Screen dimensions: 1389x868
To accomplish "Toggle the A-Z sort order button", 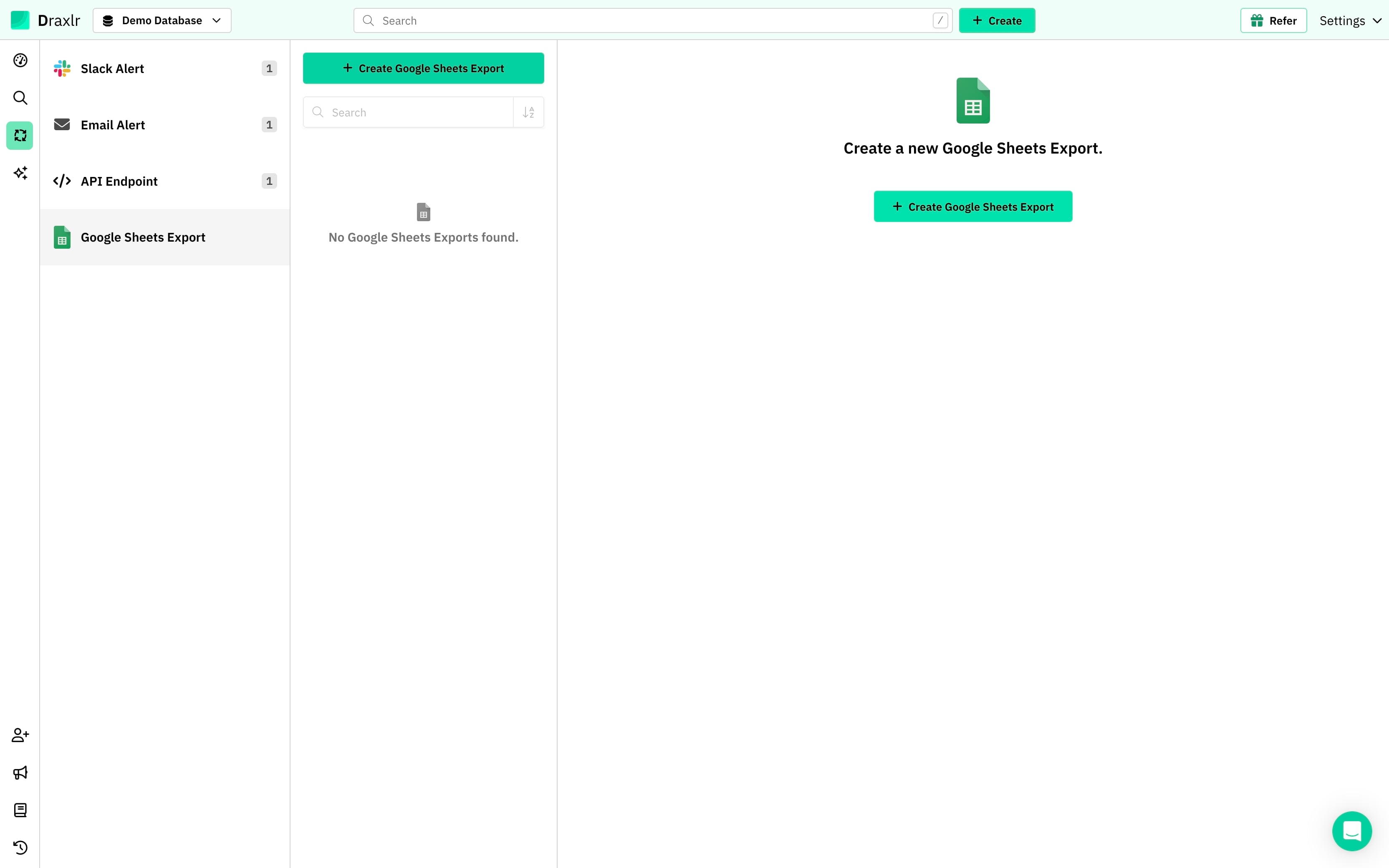I will (529, 112).
